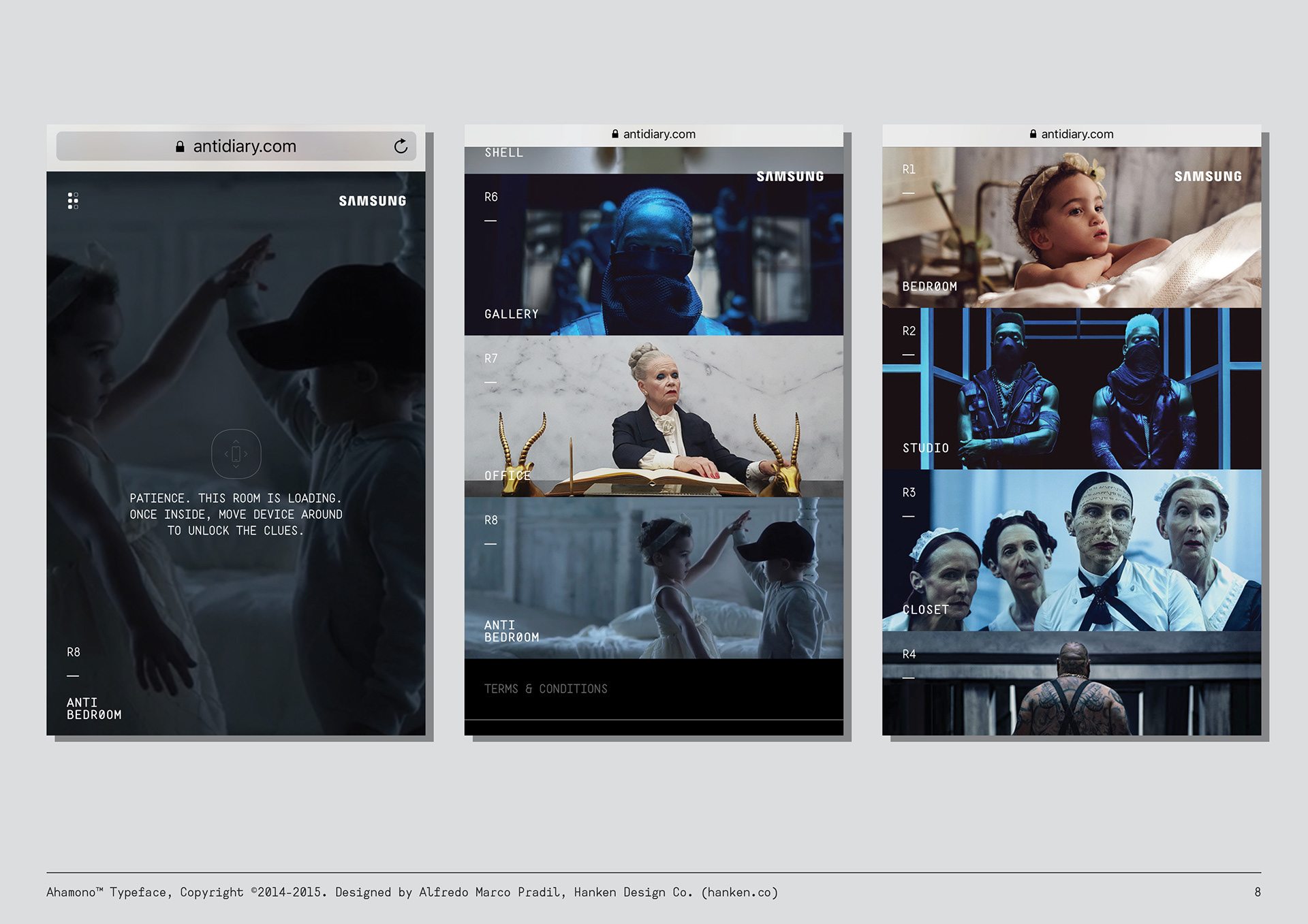Open the R3 Closet room tile
Screen dimensions: 1308x924
point(1071,550)
